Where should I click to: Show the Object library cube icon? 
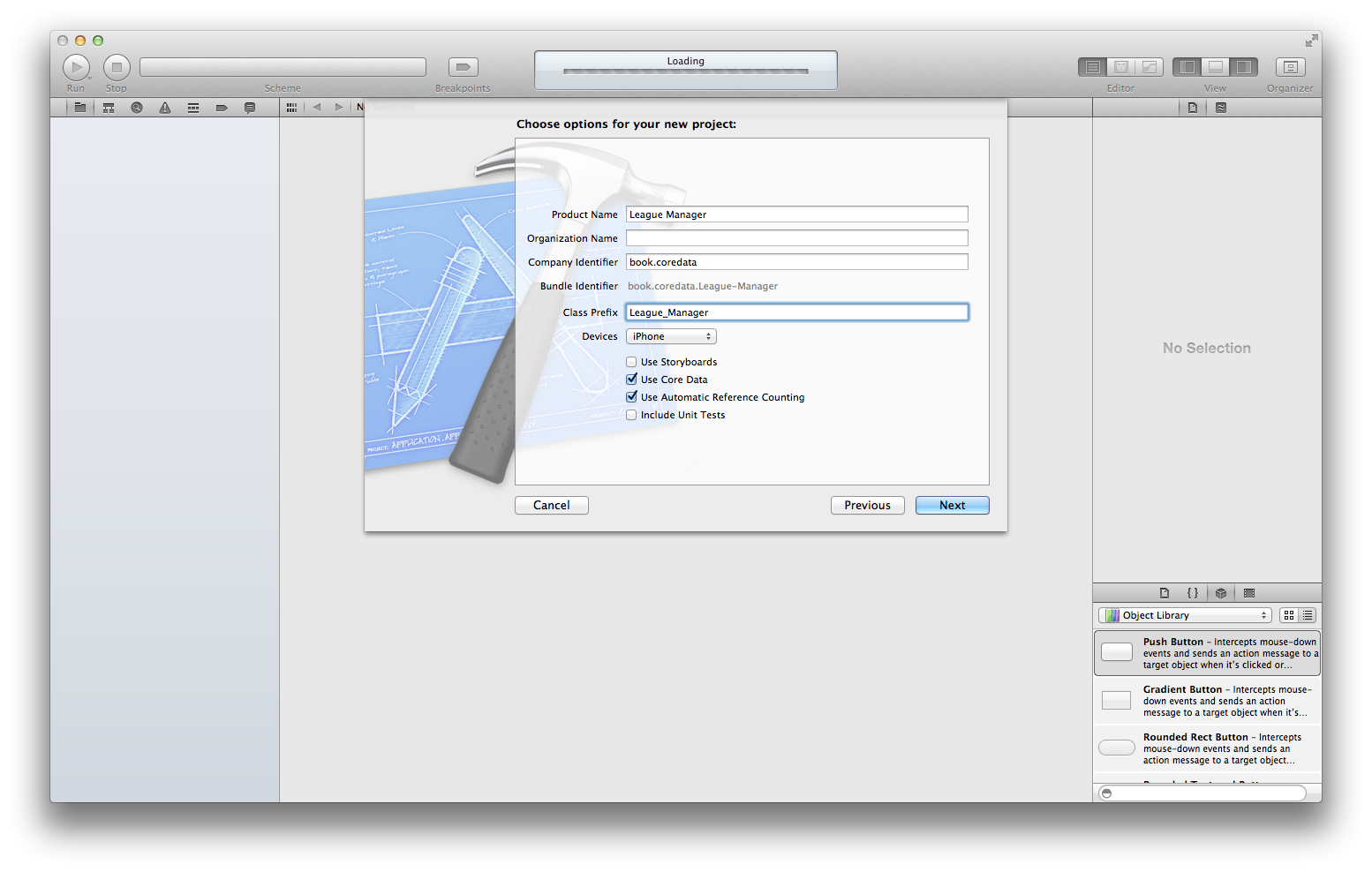(1221, 593)
